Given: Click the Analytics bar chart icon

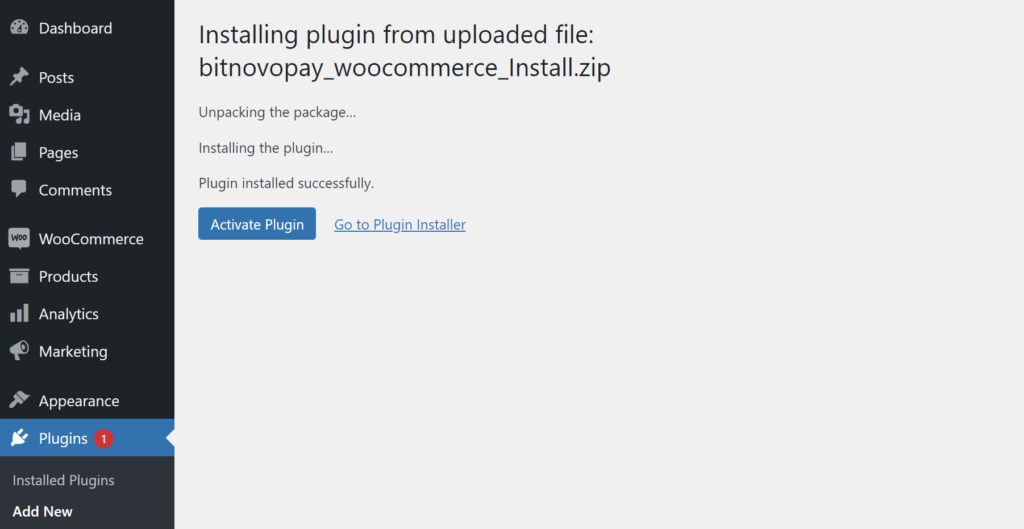Looking at the screenshot, I should (x=19, y=314).
